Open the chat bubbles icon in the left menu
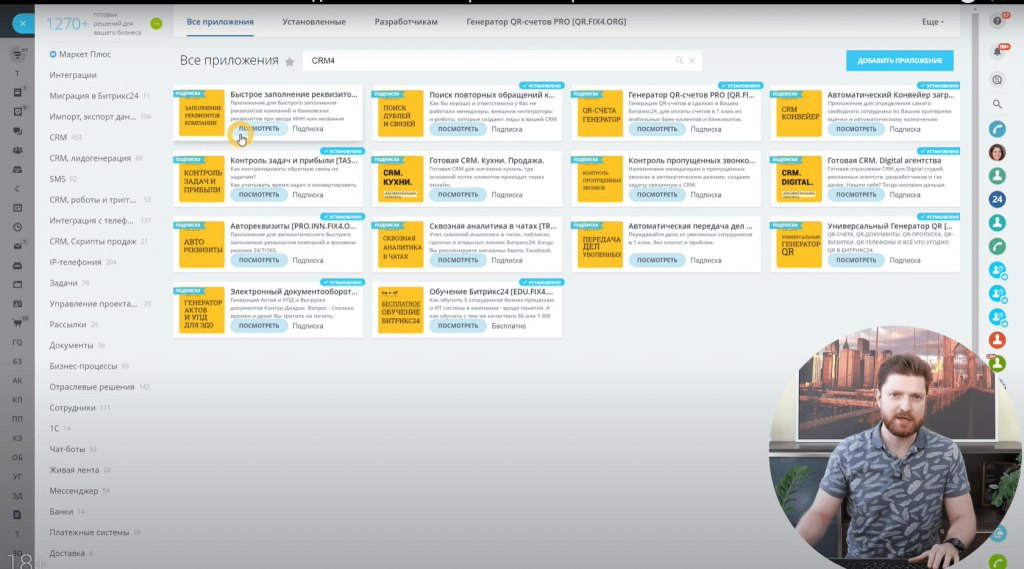 tap(18, 131)
